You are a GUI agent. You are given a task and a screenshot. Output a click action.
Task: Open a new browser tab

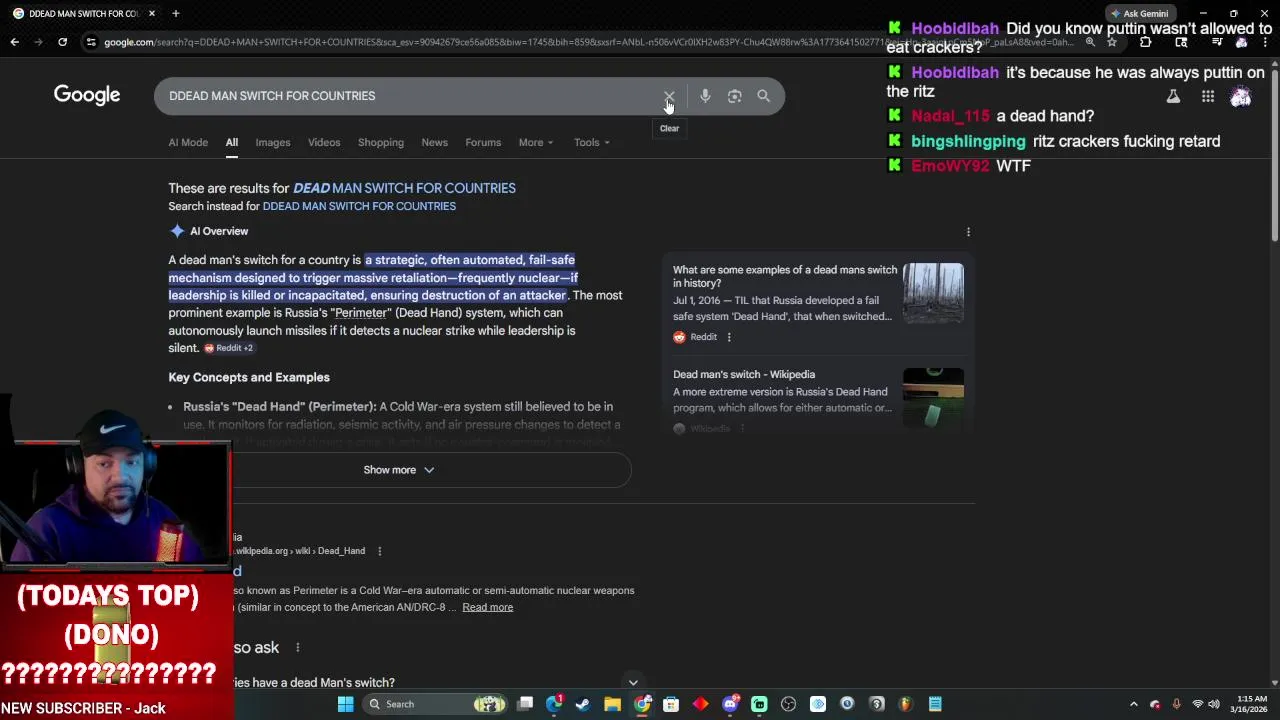click(x=175, y=13)
